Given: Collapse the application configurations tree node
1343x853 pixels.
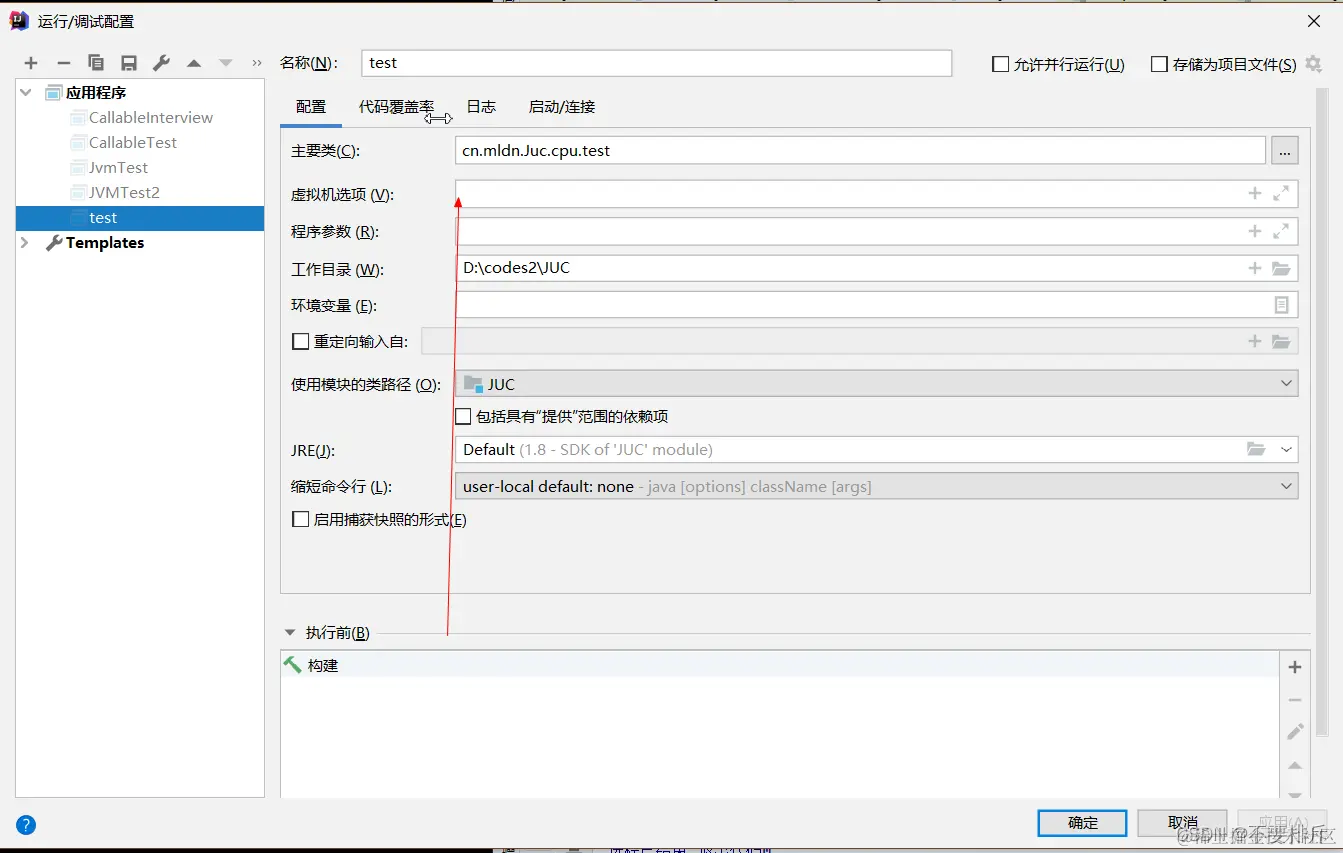Looking at the screenshot, I should click(x=26, y=92).
